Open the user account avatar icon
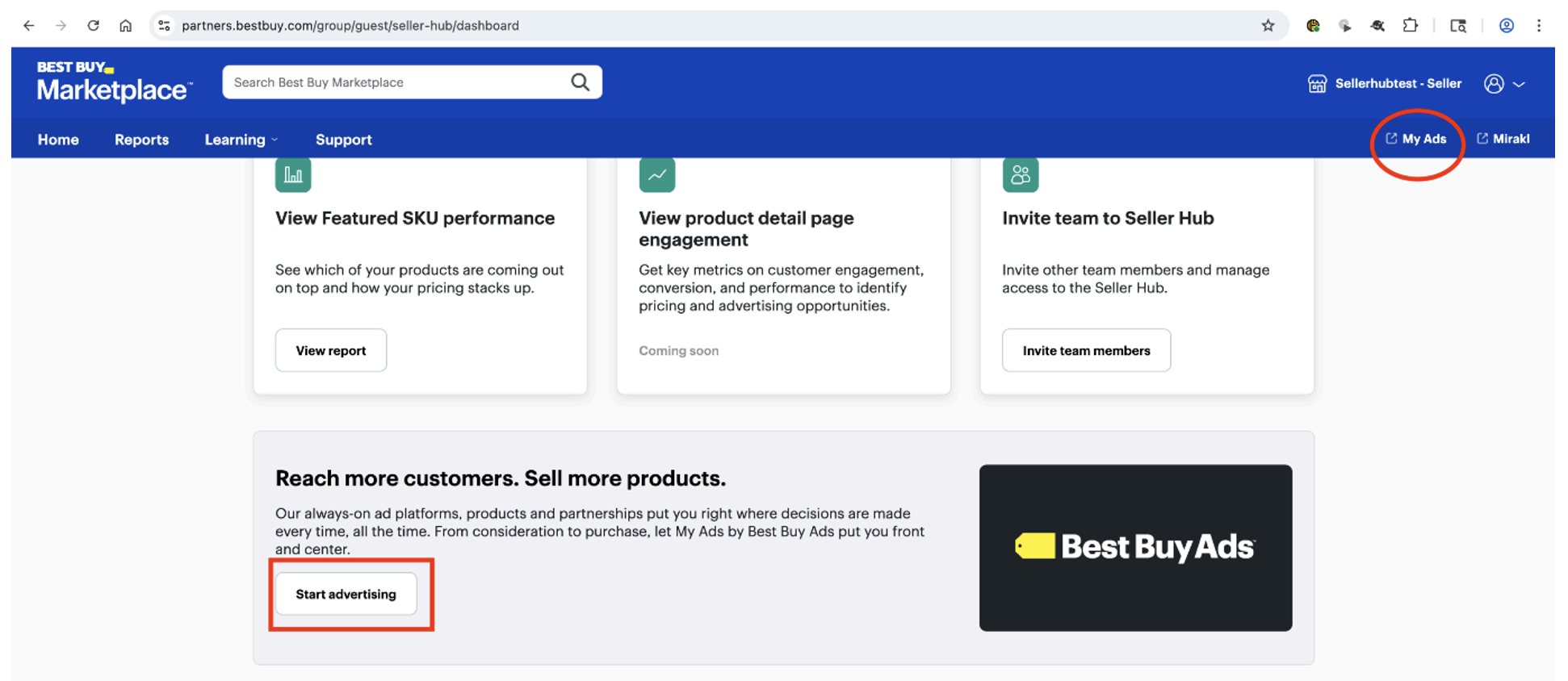The width and height of the screenshot is (1568, 681). click(x=1494, y=84)
